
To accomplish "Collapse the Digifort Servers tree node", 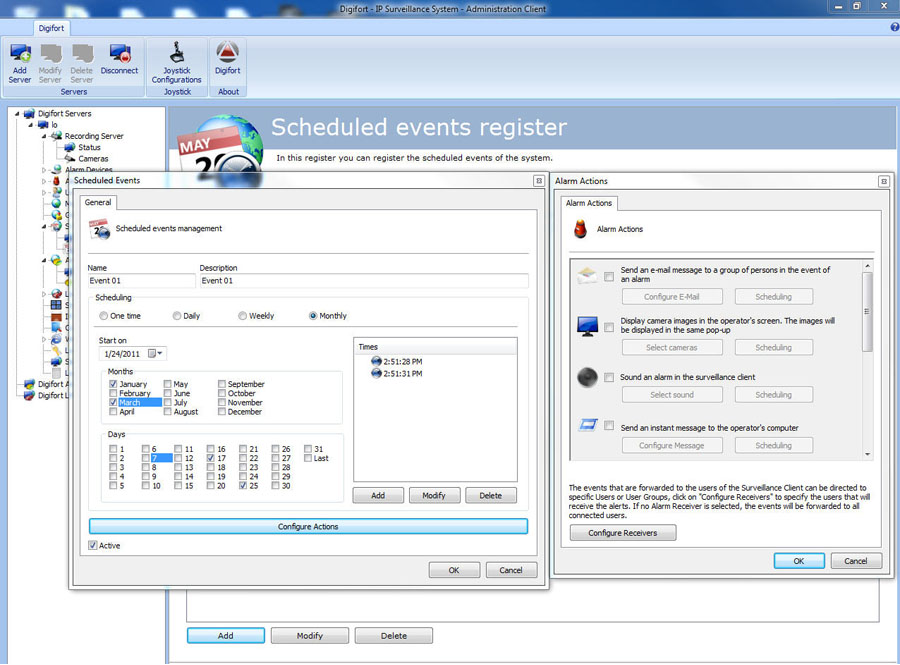I will click(x=17, y=114).
